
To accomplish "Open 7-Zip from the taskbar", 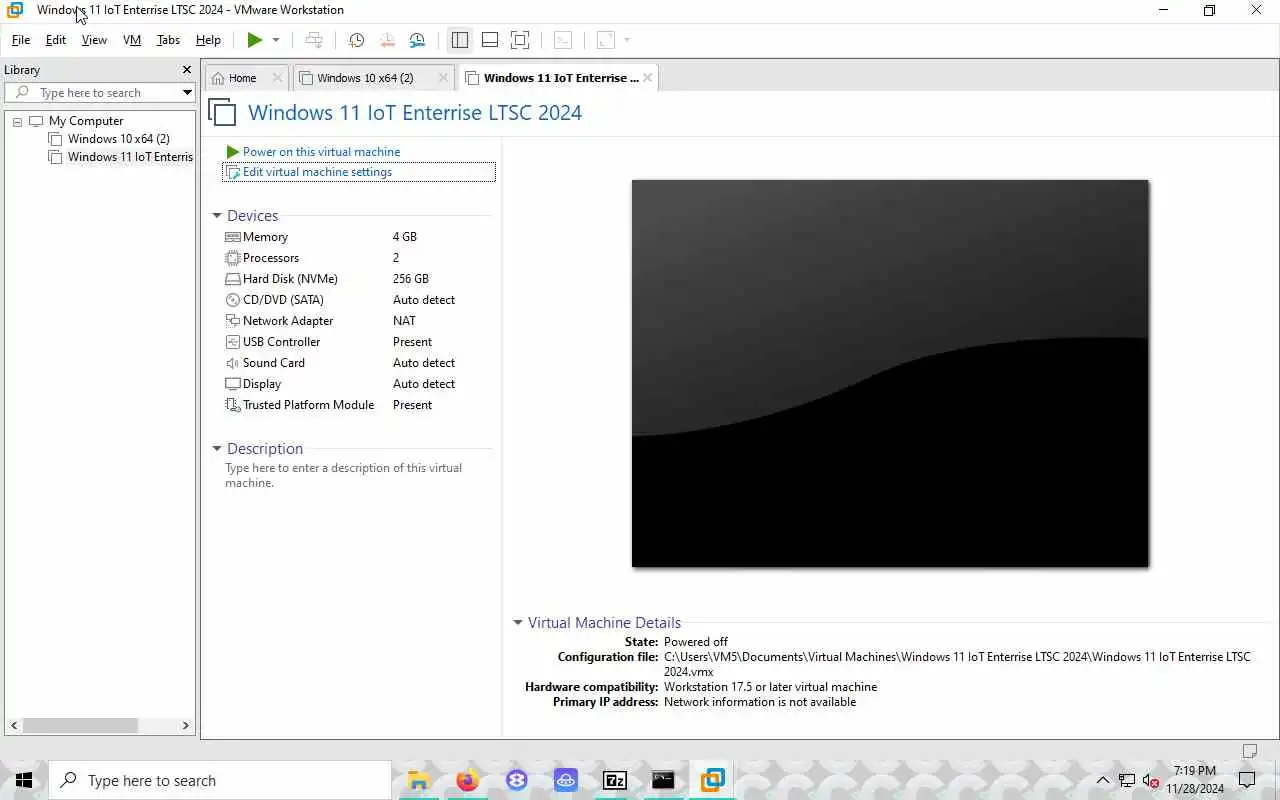I will click(x=615, y=781).
